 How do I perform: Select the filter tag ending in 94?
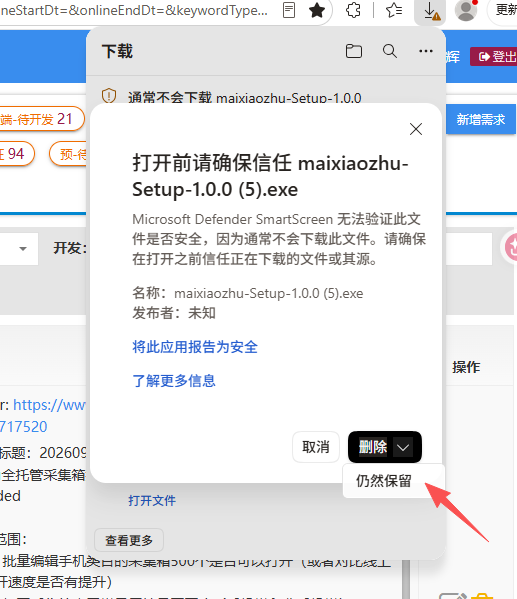(x=16, y=154)
